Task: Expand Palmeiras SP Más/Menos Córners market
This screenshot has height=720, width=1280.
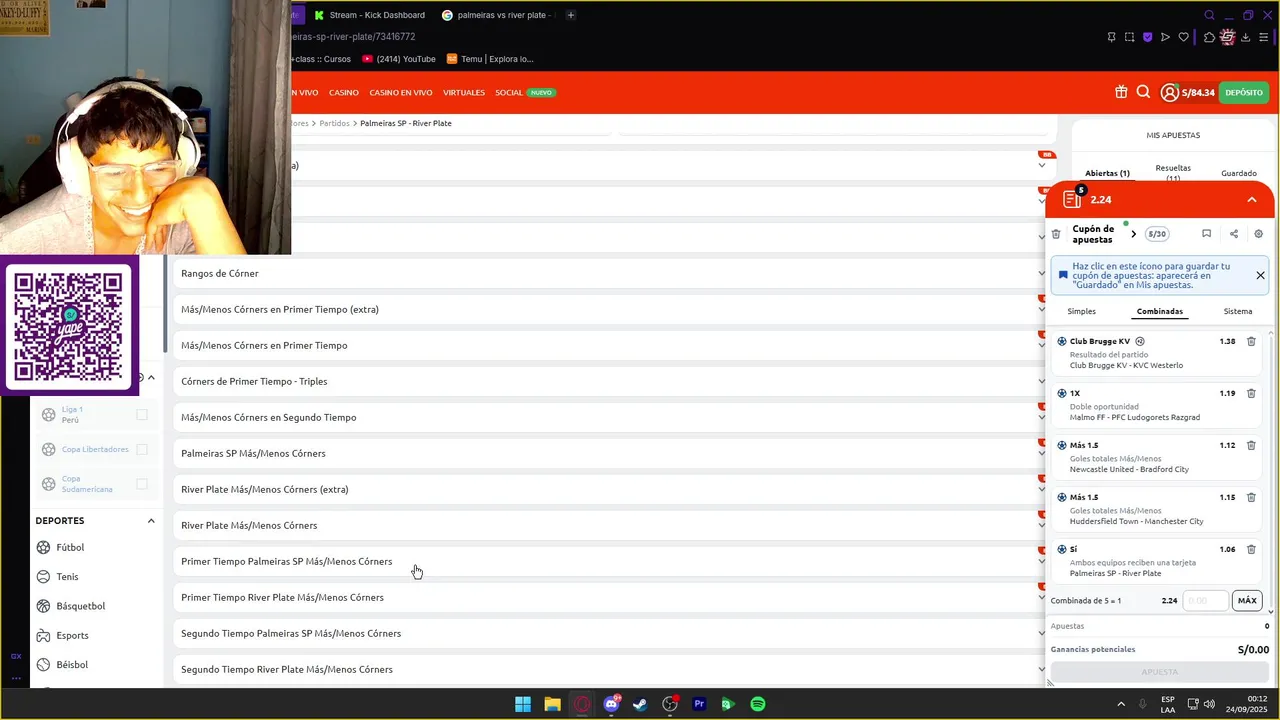Action: pyautogui.click(x=609, y=453)
